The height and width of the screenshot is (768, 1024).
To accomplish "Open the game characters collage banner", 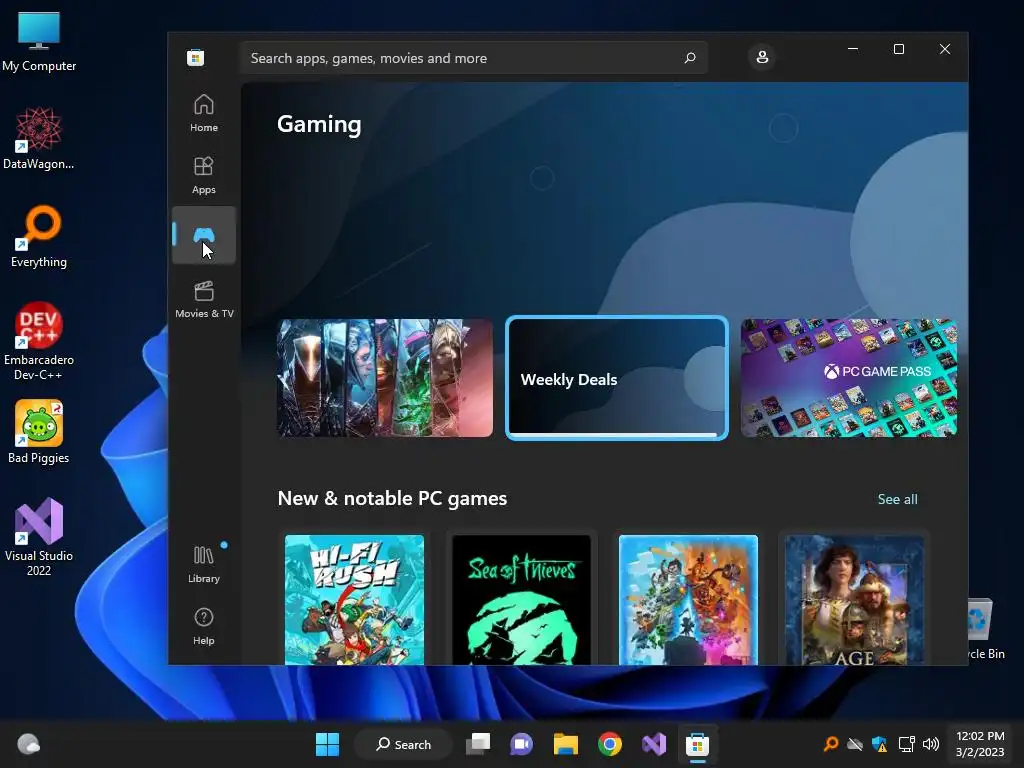I will click(385, 378).
